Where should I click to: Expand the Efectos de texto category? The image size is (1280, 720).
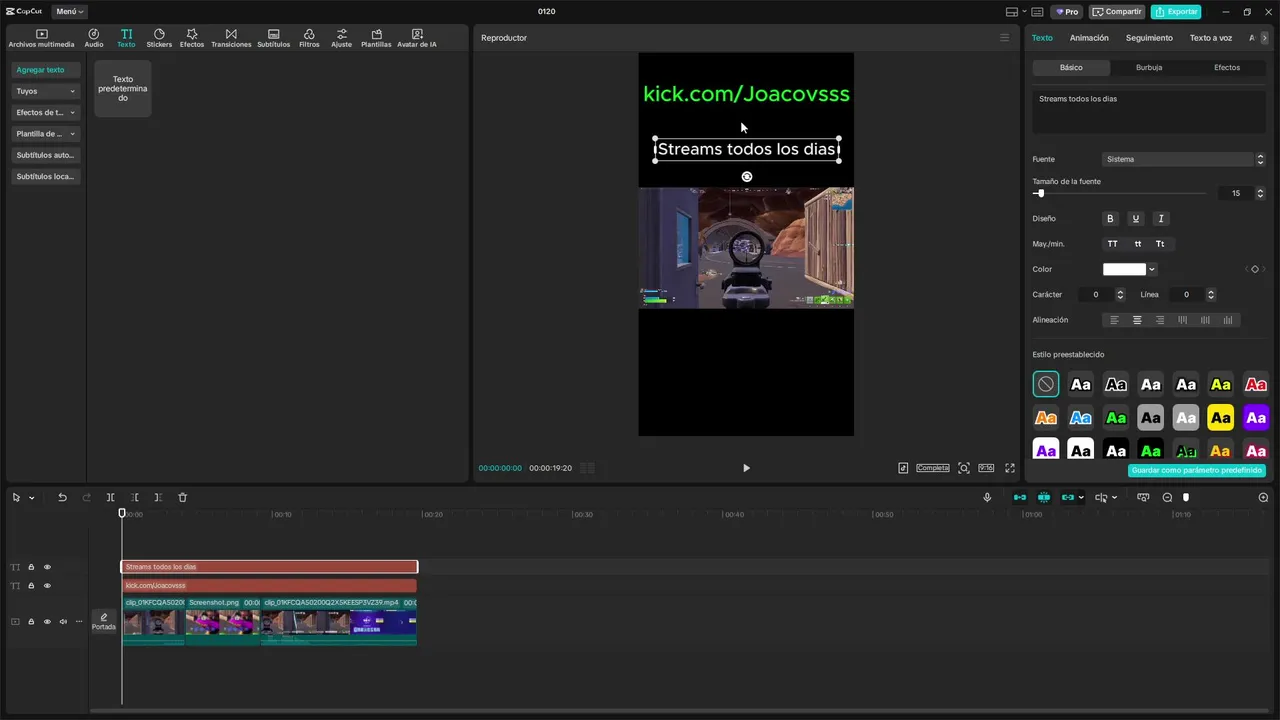(x=45, y=113)
